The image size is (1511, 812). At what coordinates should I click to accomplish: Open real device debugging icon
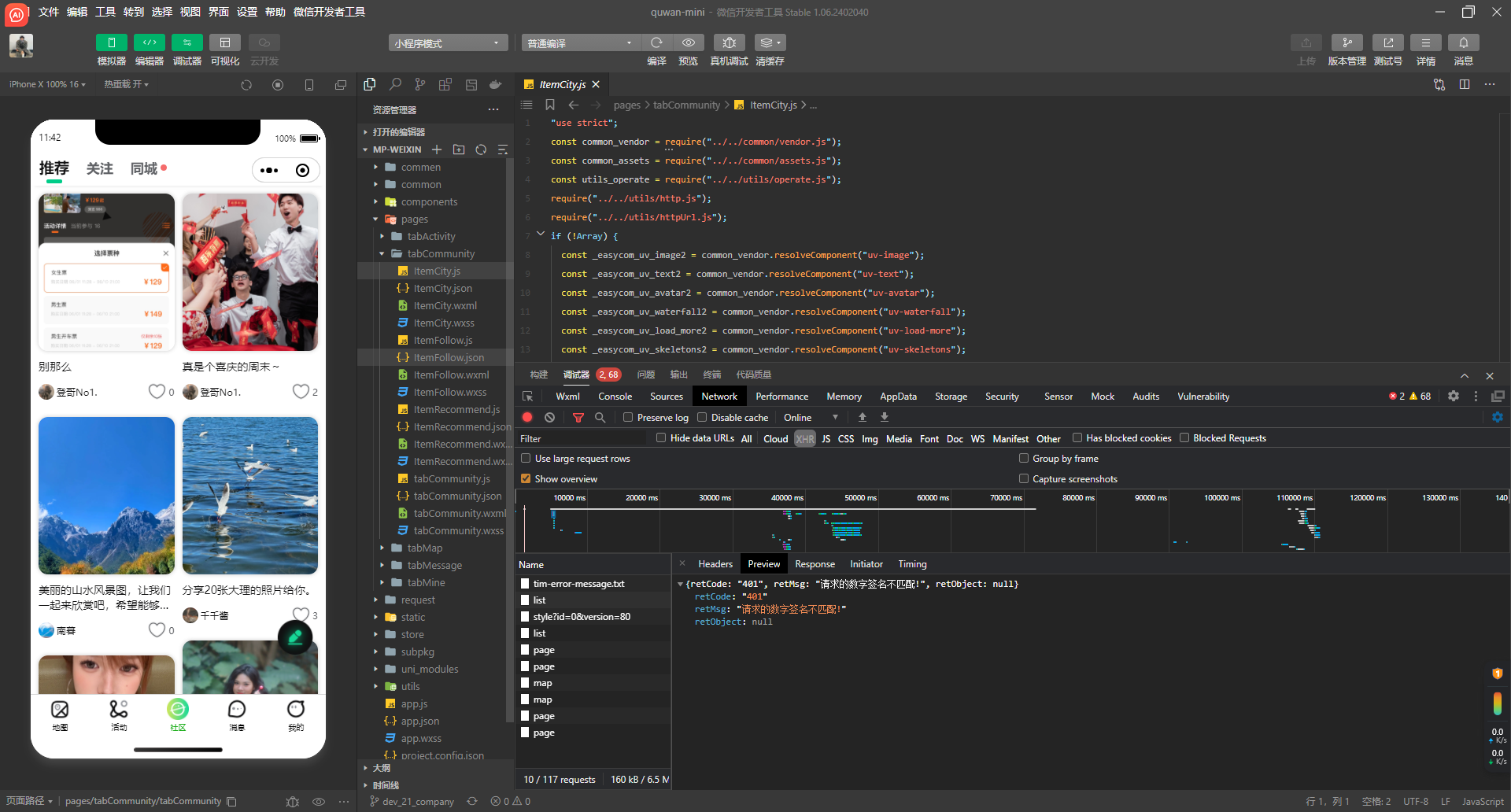pos(729,42)
